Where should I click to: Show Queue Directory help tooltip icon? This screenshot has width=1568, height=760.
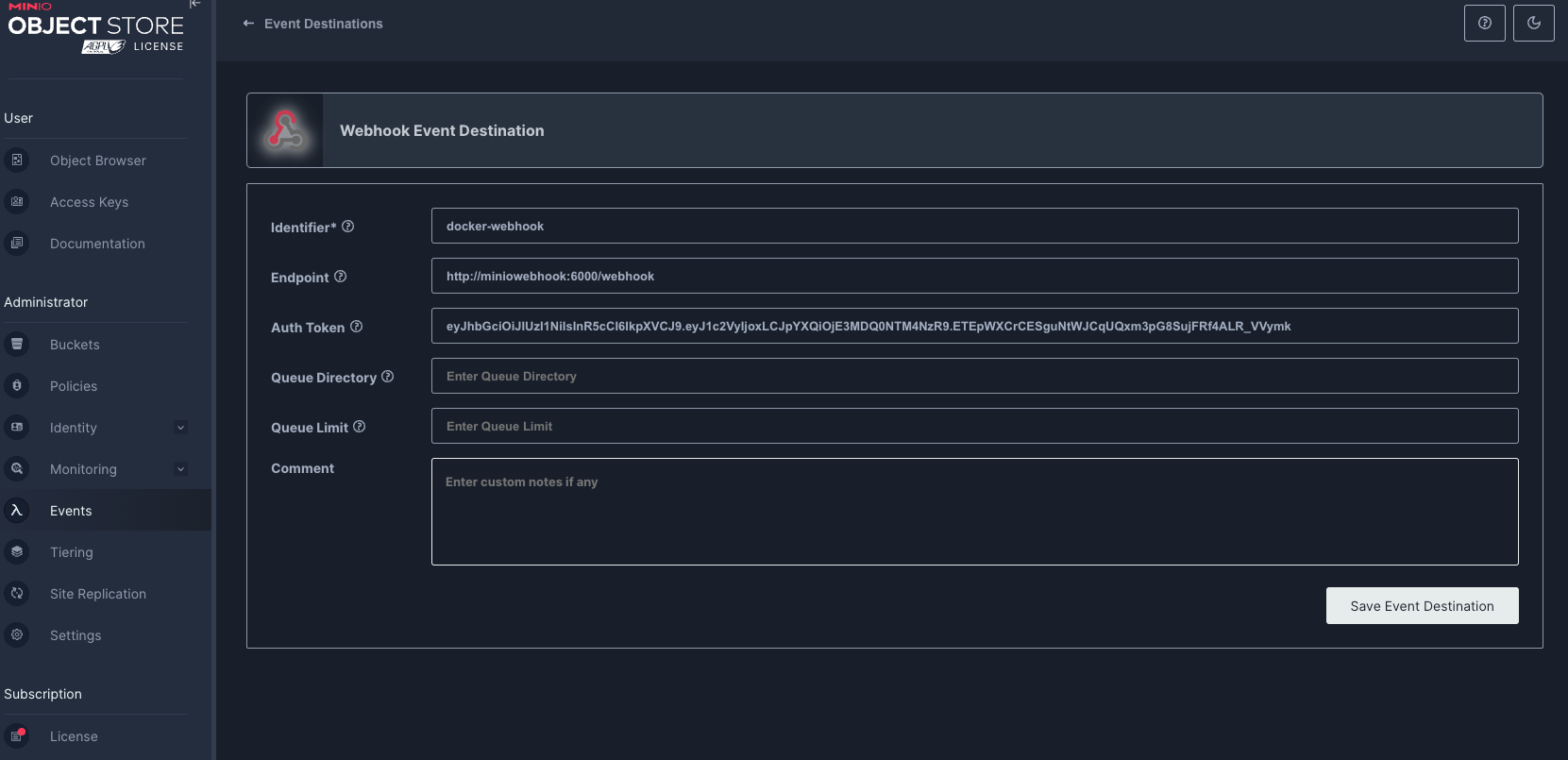(387, 377)
